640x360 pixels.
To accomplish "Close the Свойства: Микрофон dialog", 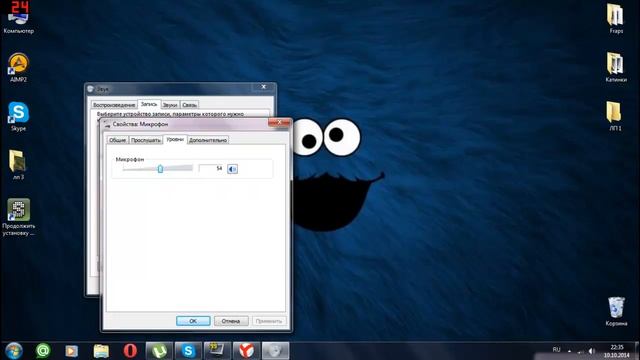I will pyautogui.click(x=279, y=122).
